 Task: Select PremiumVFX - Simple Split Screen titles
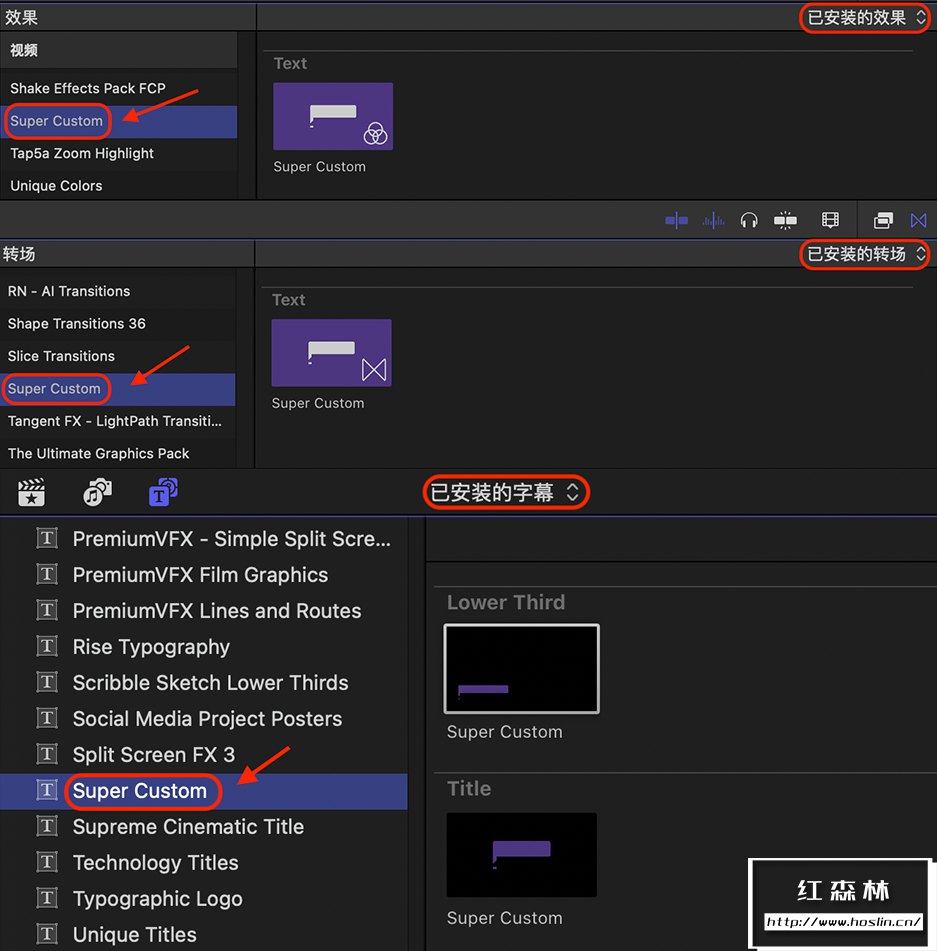(204, 539)
